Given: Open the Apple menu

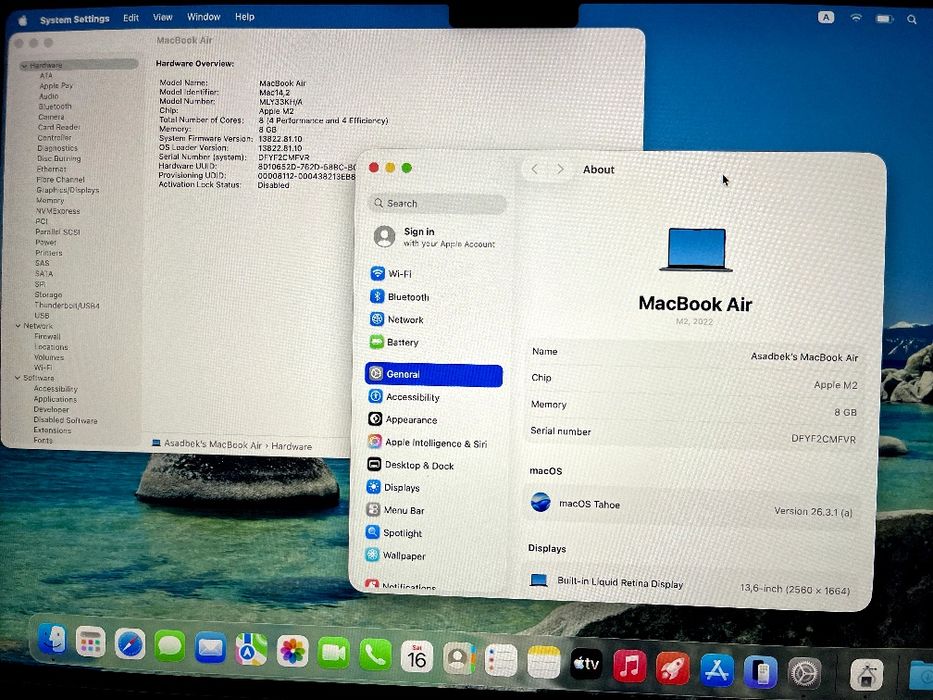Looking at the screenshot, I should click(23, 20).
